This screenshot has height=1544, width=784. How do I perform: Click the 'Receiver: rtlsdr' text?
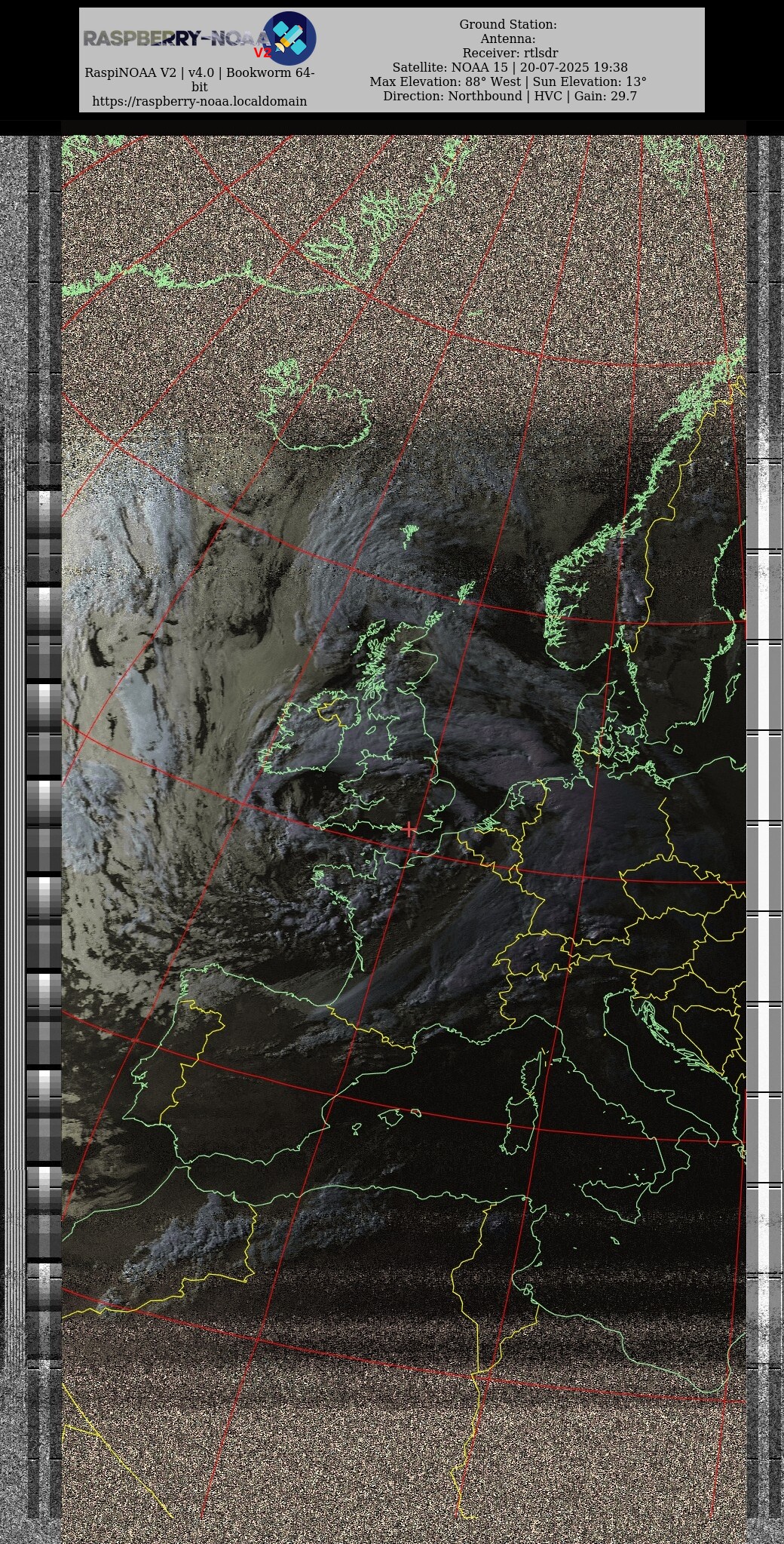click(510, 54)
